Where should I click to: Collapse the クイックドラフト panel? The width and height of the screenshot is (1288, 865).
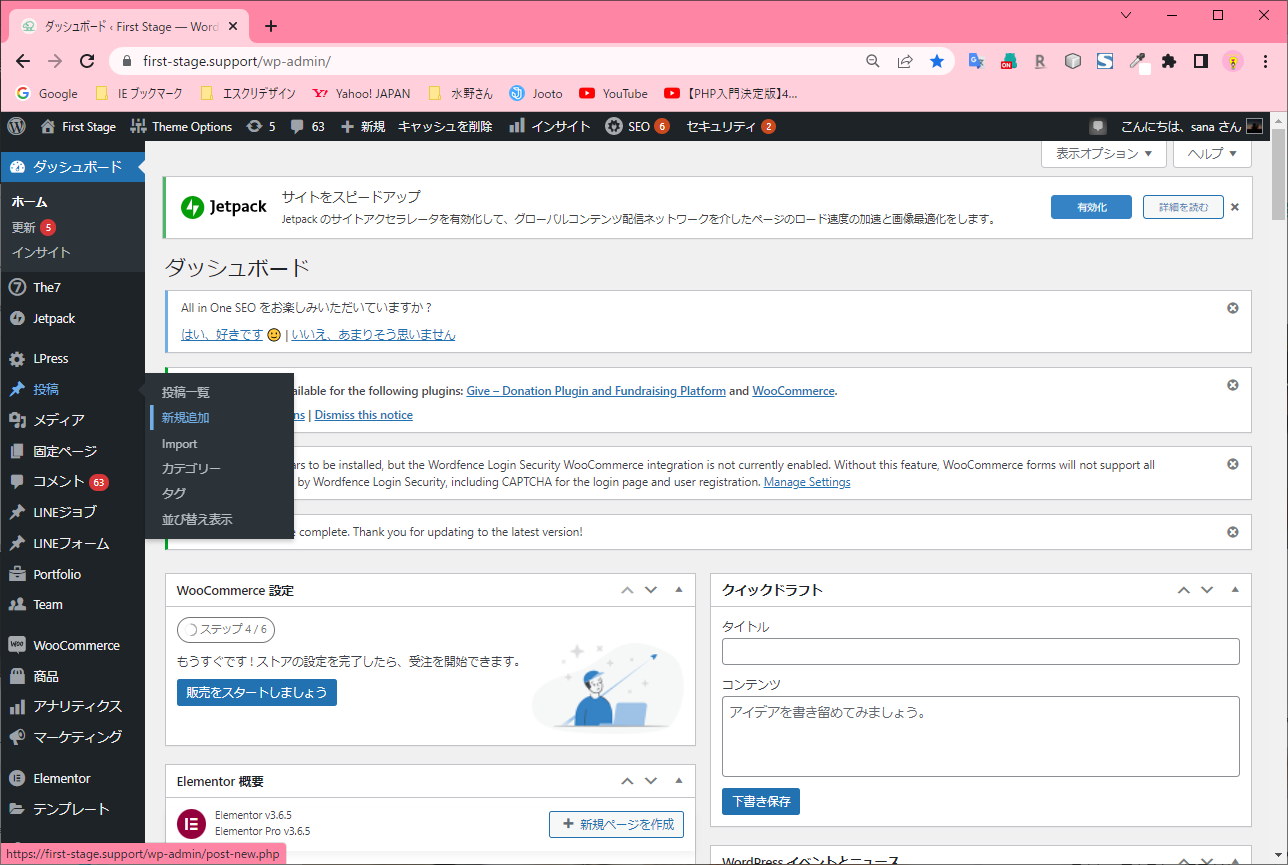1235,590
